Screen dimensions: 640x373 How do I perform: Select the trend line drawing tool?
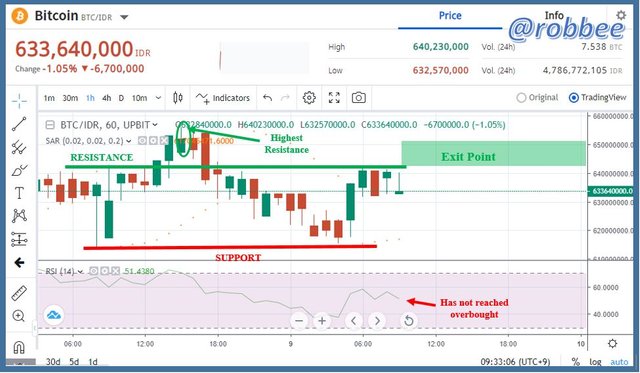(19, 124)
